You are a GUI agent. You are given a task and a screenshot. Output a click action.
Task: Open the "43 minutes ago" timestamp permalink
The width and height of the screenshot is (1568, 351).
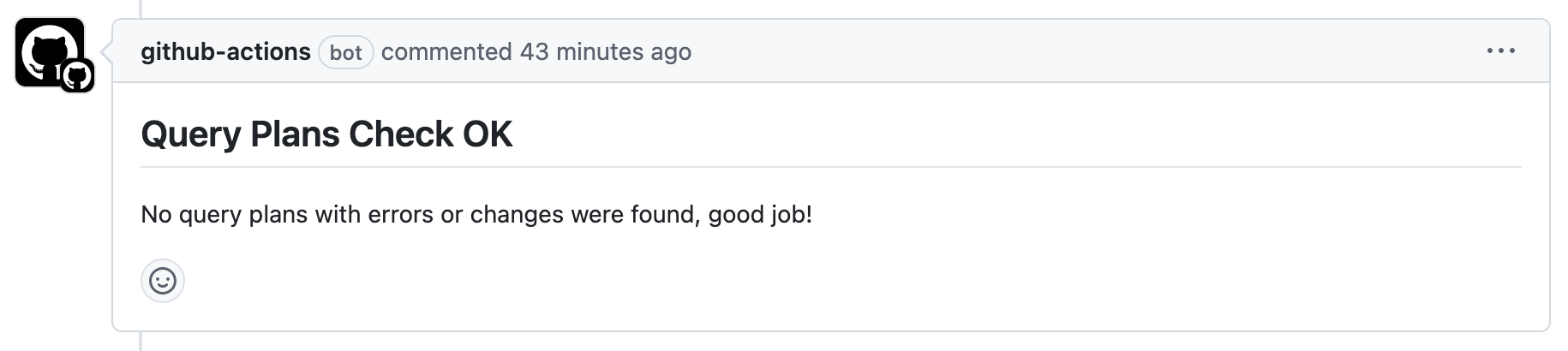[605, 52]
